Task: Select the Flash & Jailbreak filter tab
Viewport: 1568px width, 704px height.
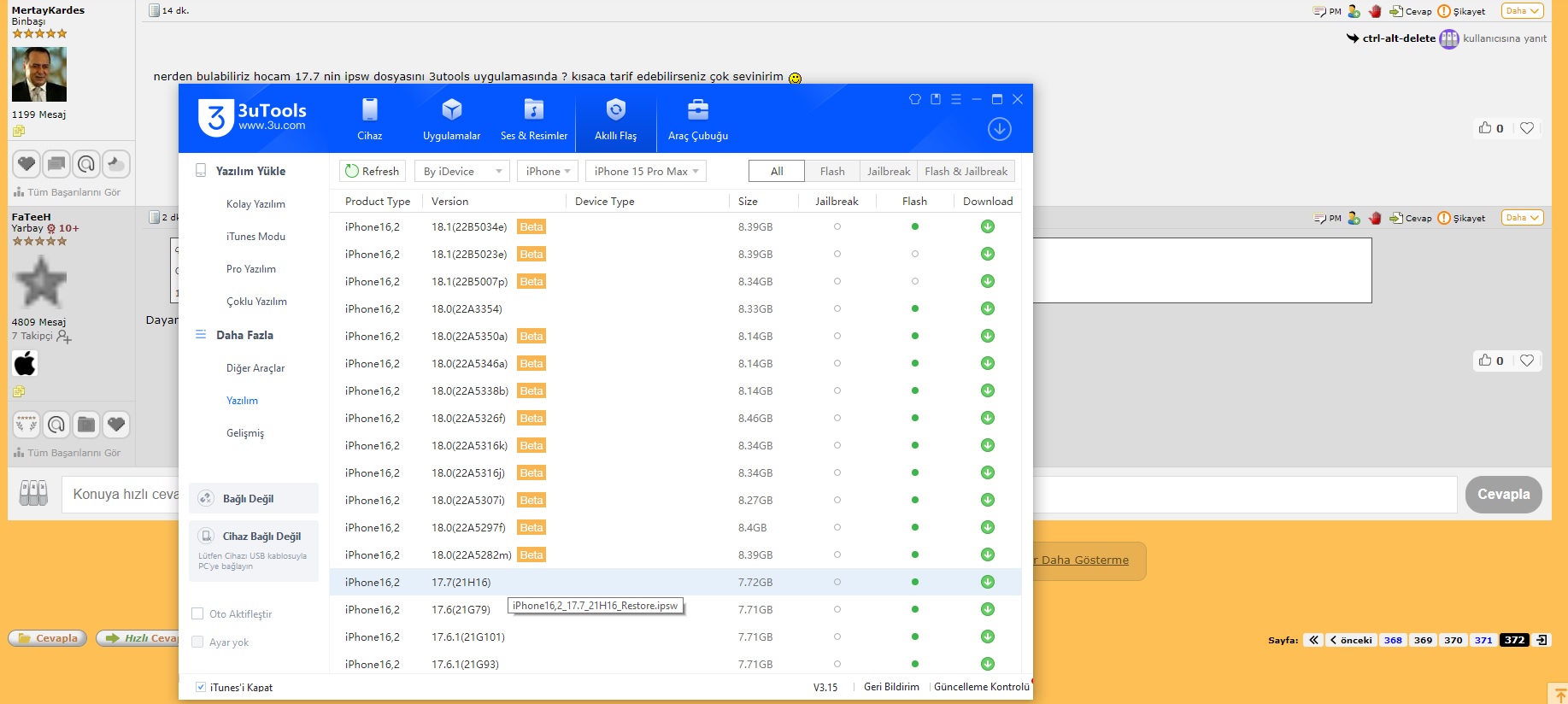Action: pyautogui.click(x=966, y=171)
